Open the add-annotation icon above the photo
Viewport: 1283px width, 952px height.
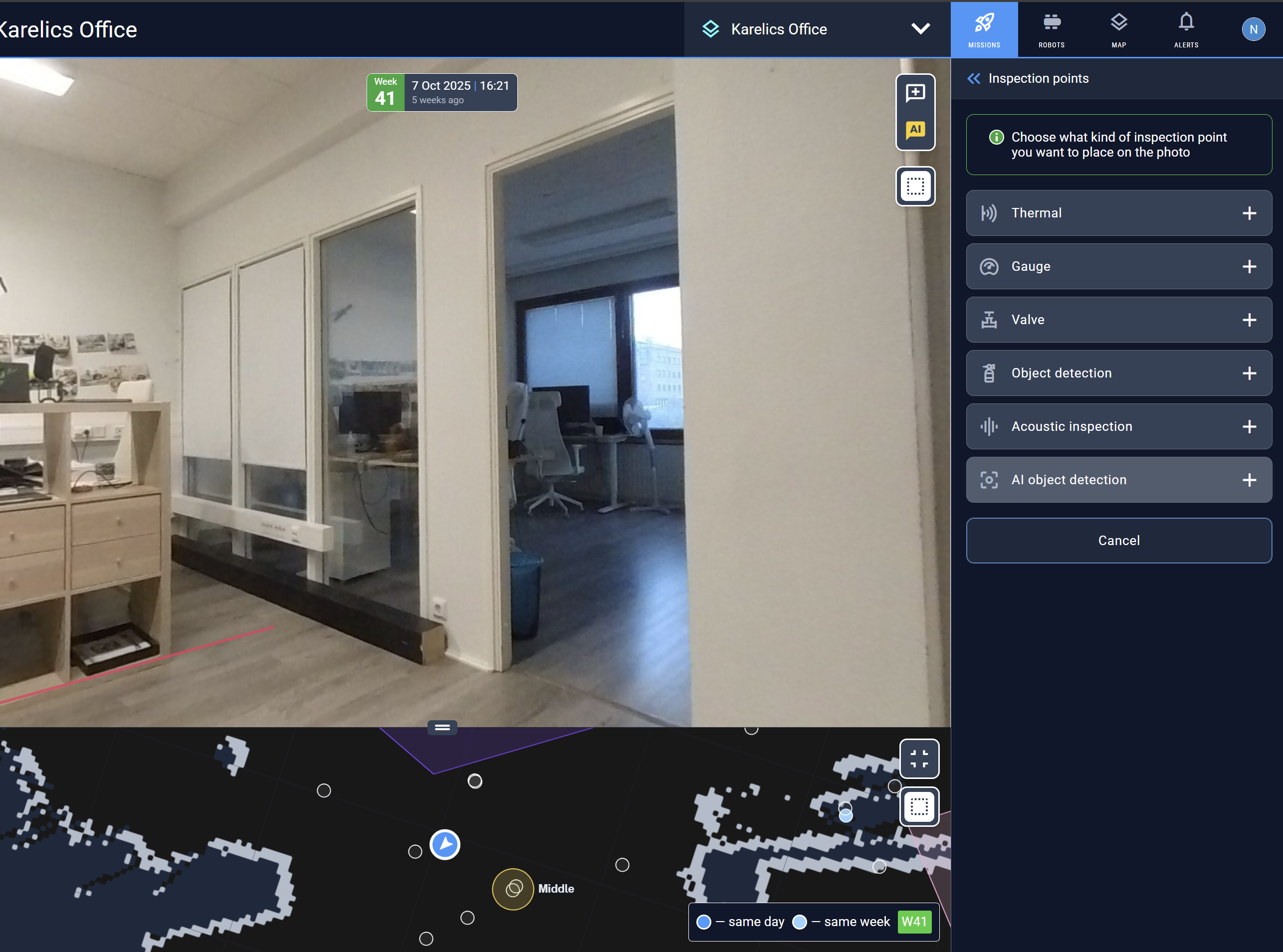[915, 93]
